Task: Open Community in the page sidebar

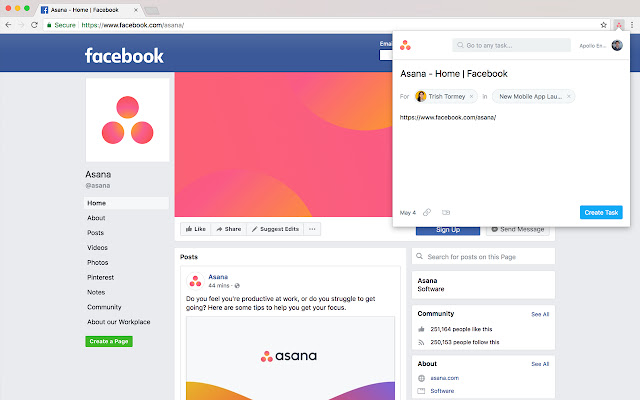Action: (104, 307)
